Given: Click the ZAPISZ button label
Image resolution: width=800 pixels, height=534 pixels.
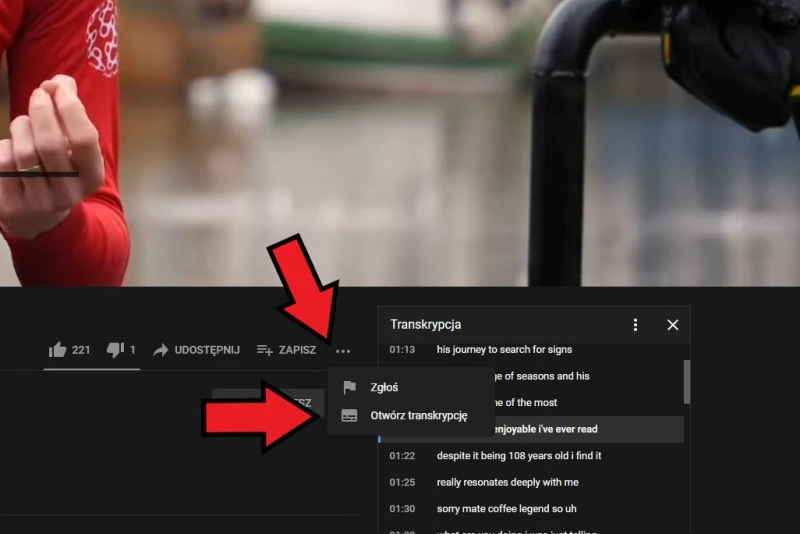Looking at the screenshot, I should point(297,350).
